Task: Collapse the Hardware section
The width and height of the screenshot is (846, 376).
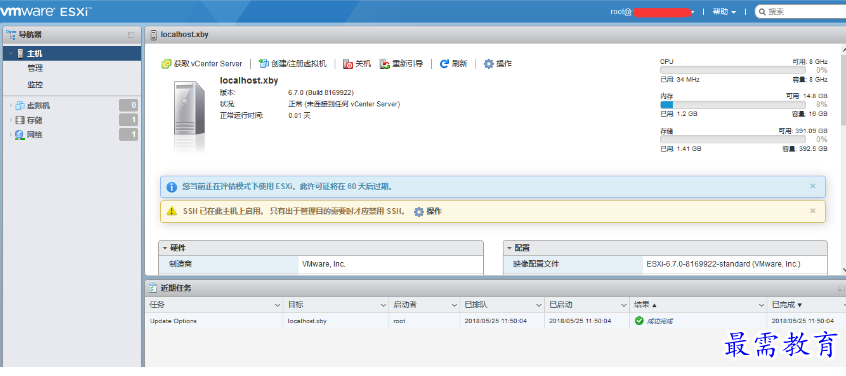Action: [165, 248]
